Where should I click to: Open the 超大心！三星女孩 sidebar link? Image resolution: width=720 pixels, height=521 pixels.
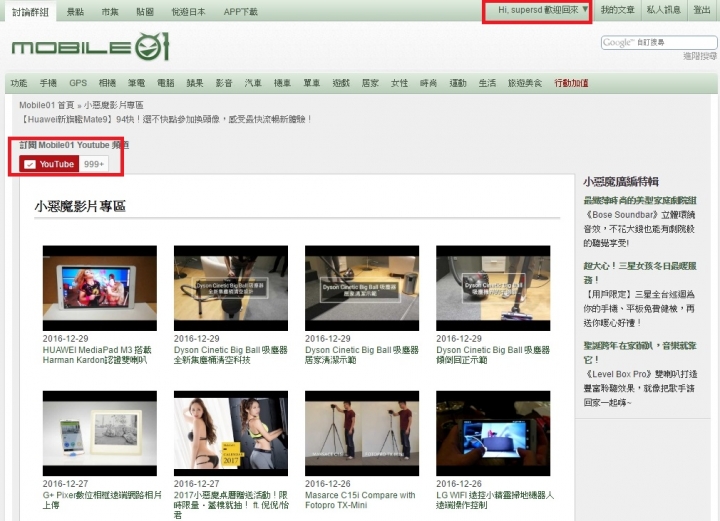pyautogui.click(x=640, y=272)
